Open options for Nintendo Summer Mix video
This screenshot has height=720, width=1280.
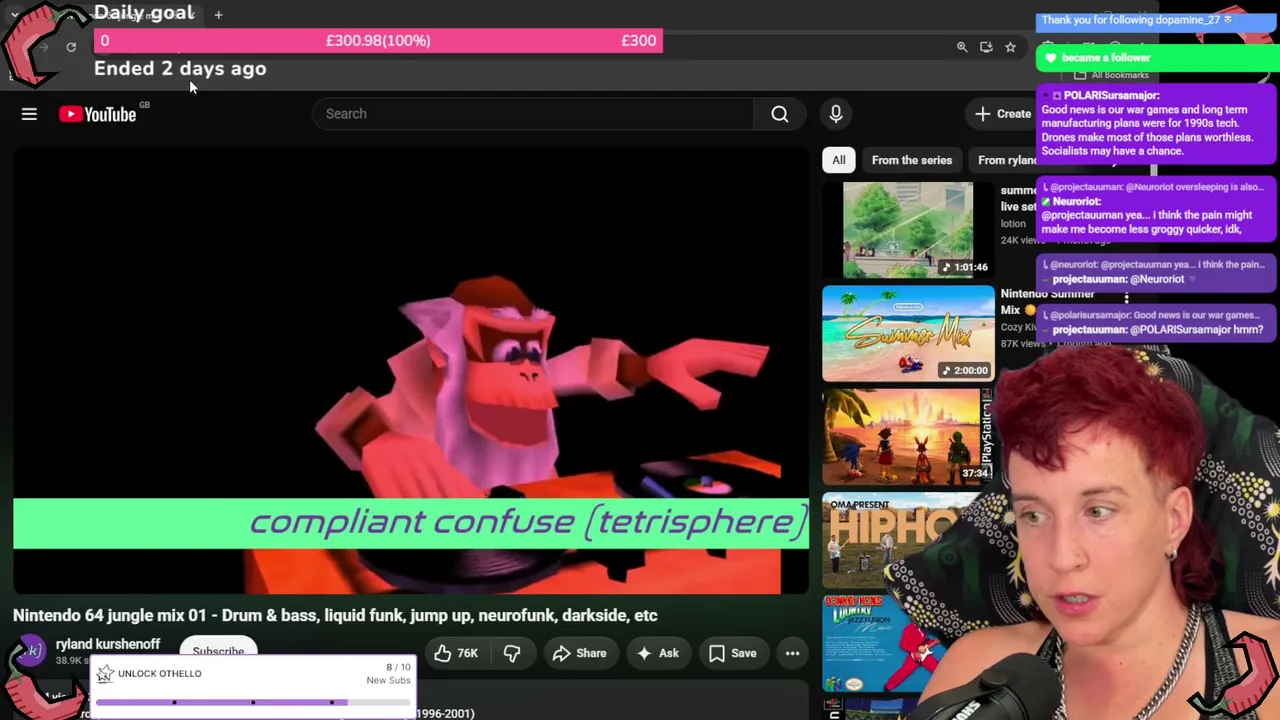(x=1126, y=298)
